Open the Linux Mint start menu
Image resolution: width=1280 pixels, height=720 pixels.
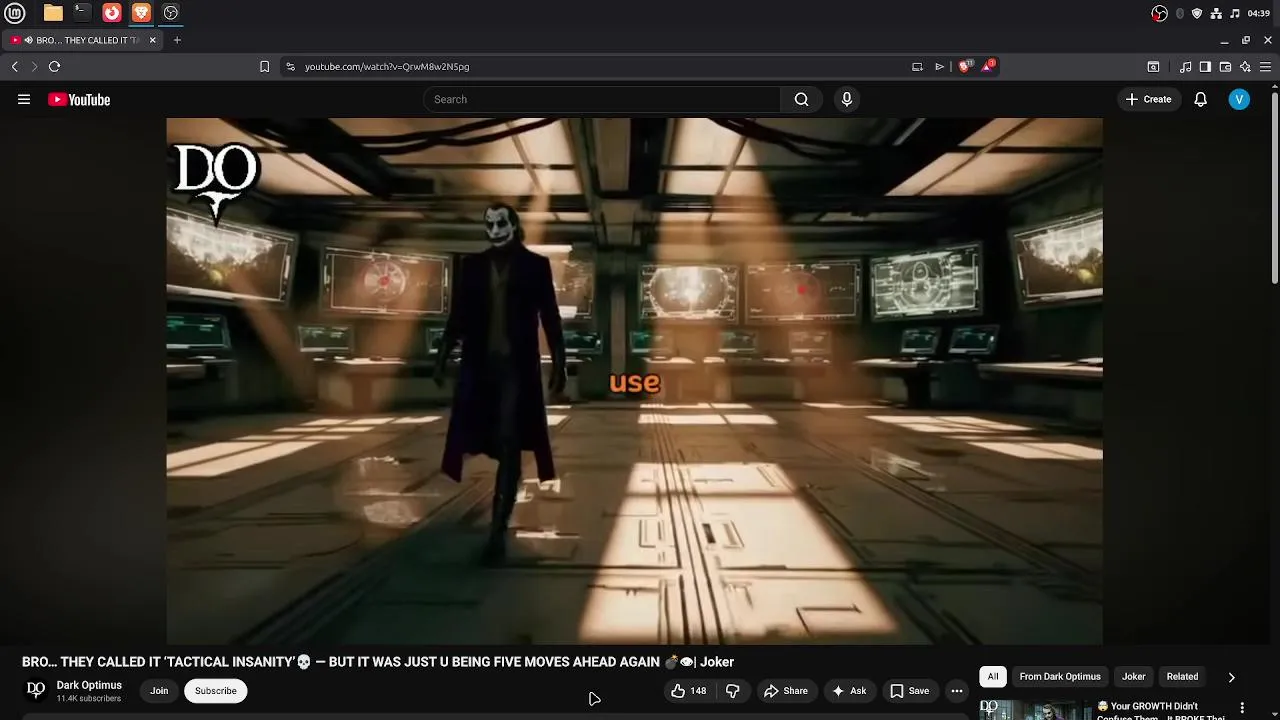[x=15, y=13]
